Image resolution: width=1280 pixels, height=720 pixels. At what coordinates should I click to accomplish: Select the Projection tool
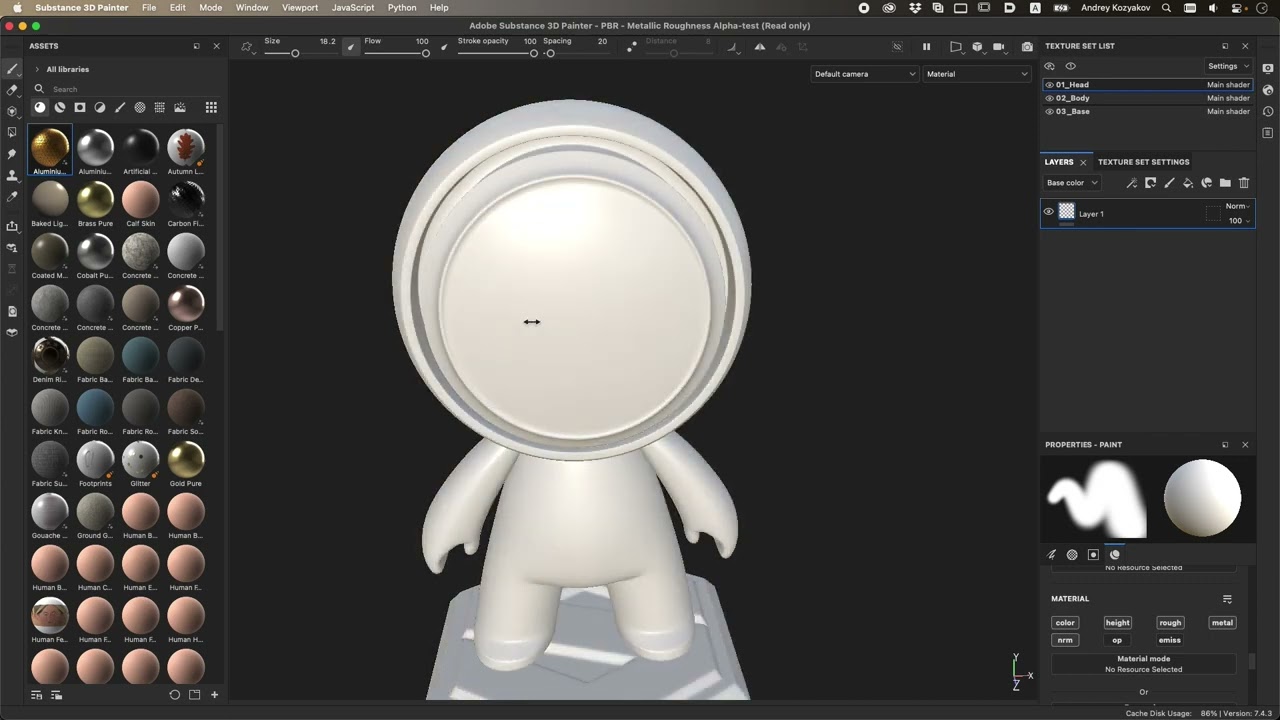point(12,111)
